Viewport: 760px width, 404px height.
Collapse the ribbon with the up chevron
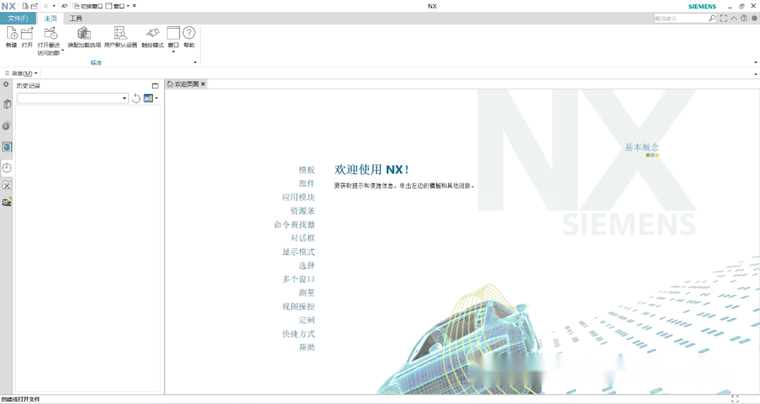click(x=733, y=18)
